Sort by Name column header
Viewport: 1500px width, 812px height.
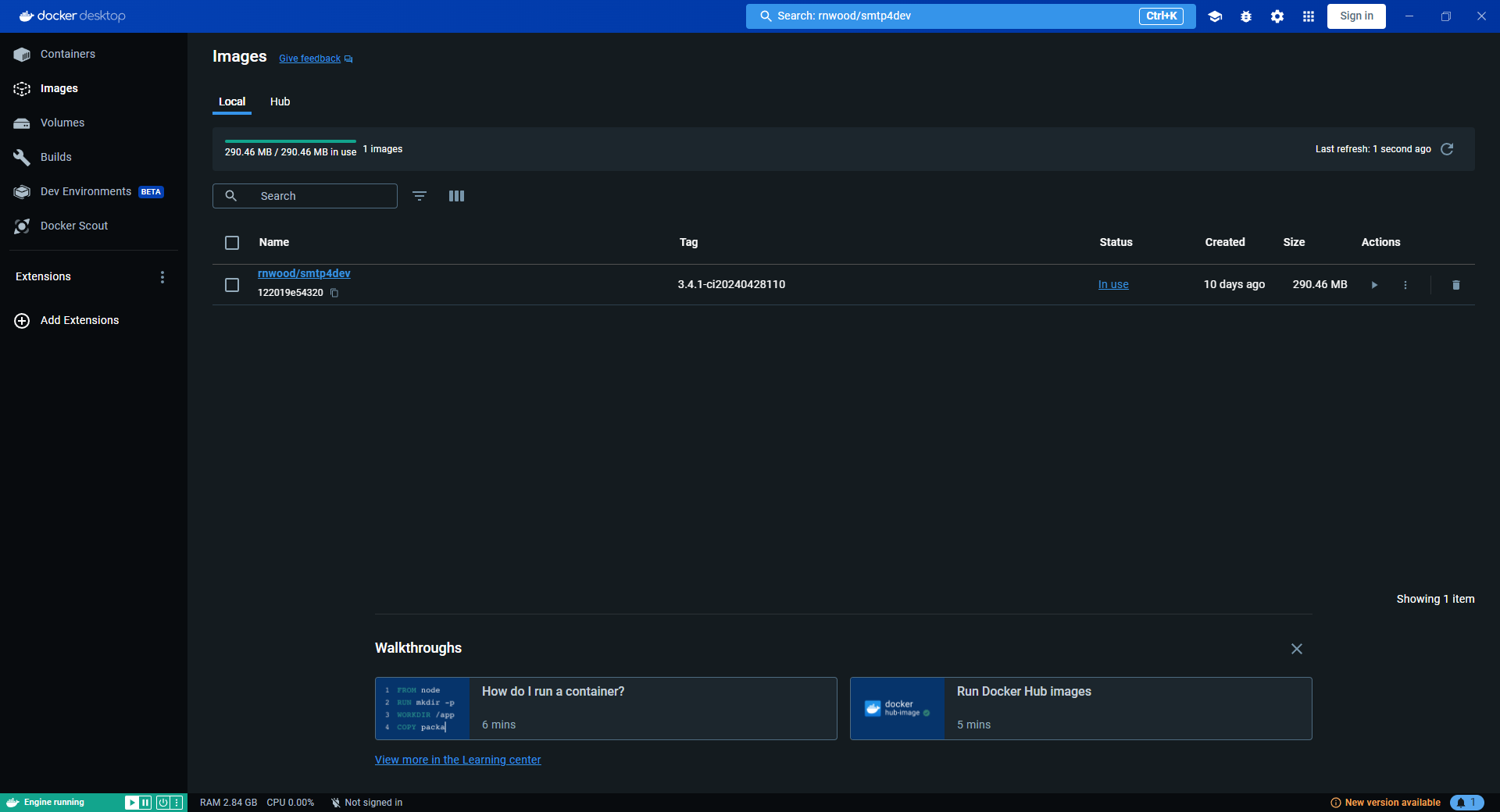(x=274, y=243)
